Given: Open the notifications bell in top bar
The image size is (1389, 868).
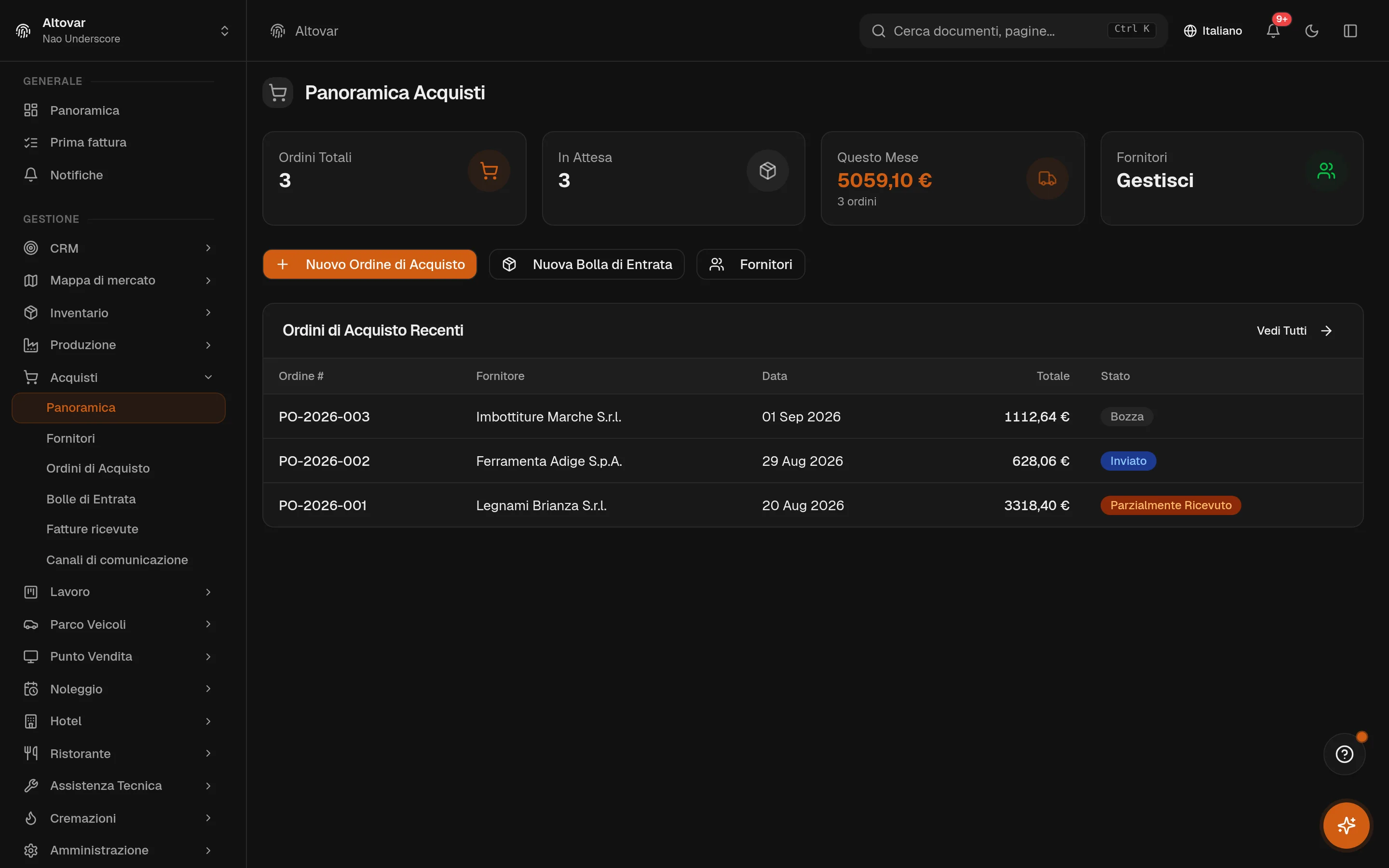Looking at the screenshot, I should (1272, 31).
